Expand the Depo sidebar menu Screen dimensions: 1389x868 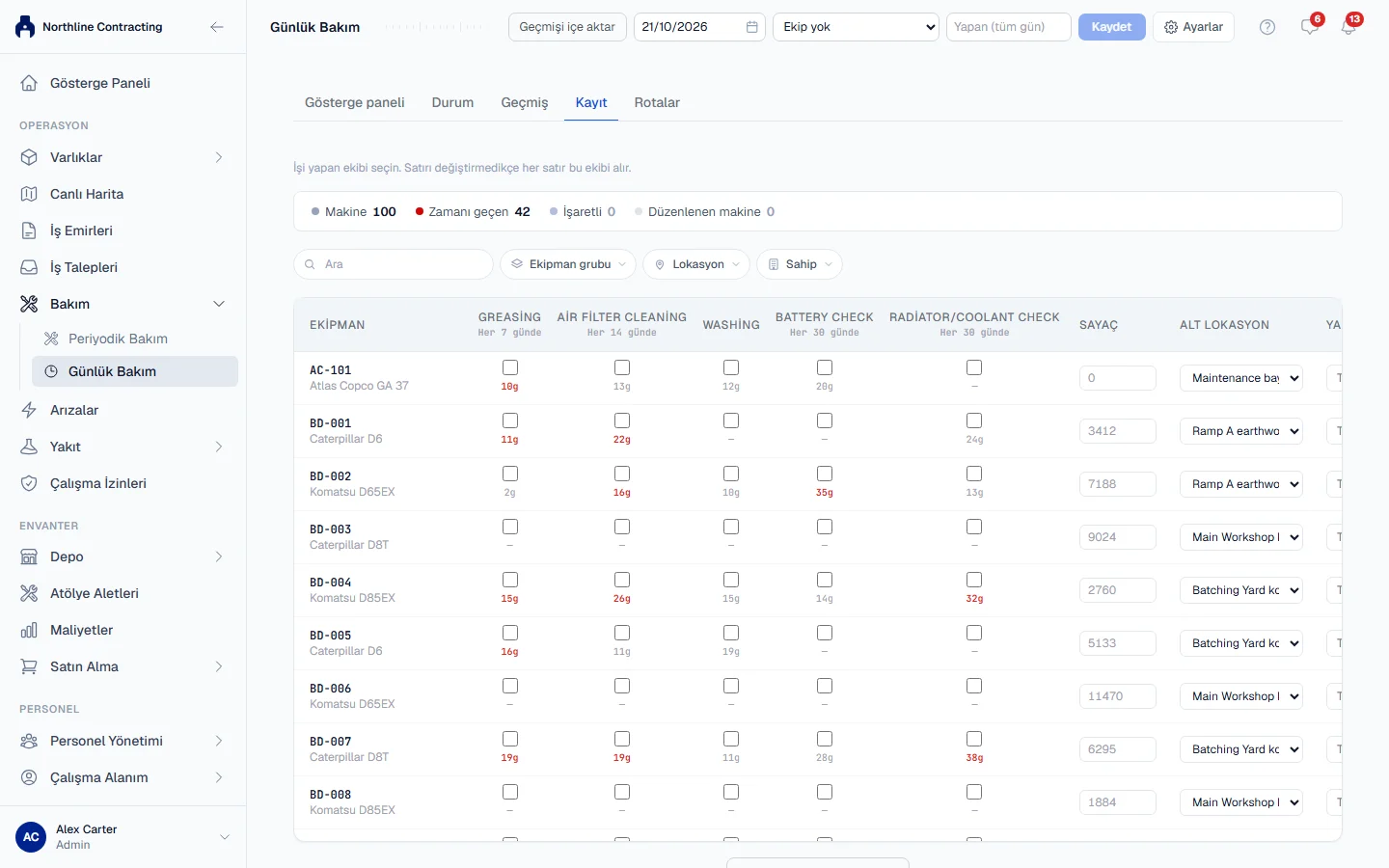(123, 556)
